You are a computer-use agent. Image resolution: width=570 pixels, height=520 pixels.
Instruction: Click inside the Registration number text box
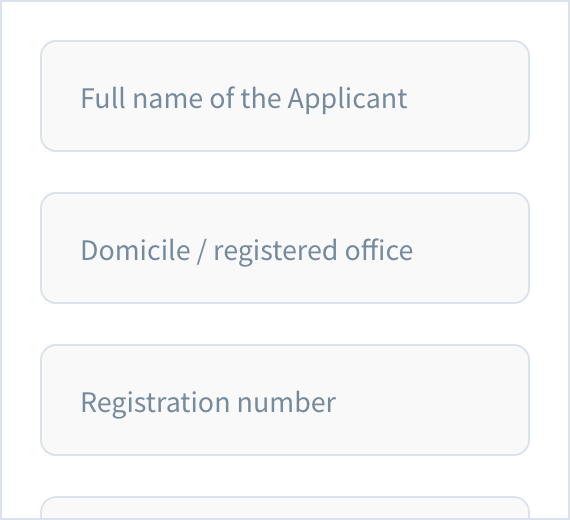tap(285, 400)
